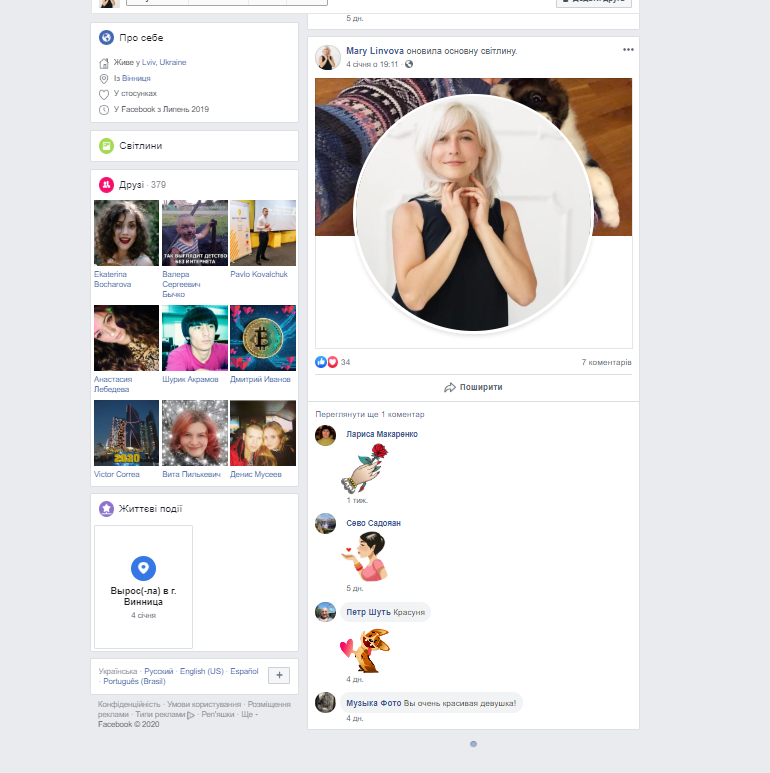Screen dimensions: 770x773
Task: Click the rose-in-hand sticker
Action: pos(365,468)
